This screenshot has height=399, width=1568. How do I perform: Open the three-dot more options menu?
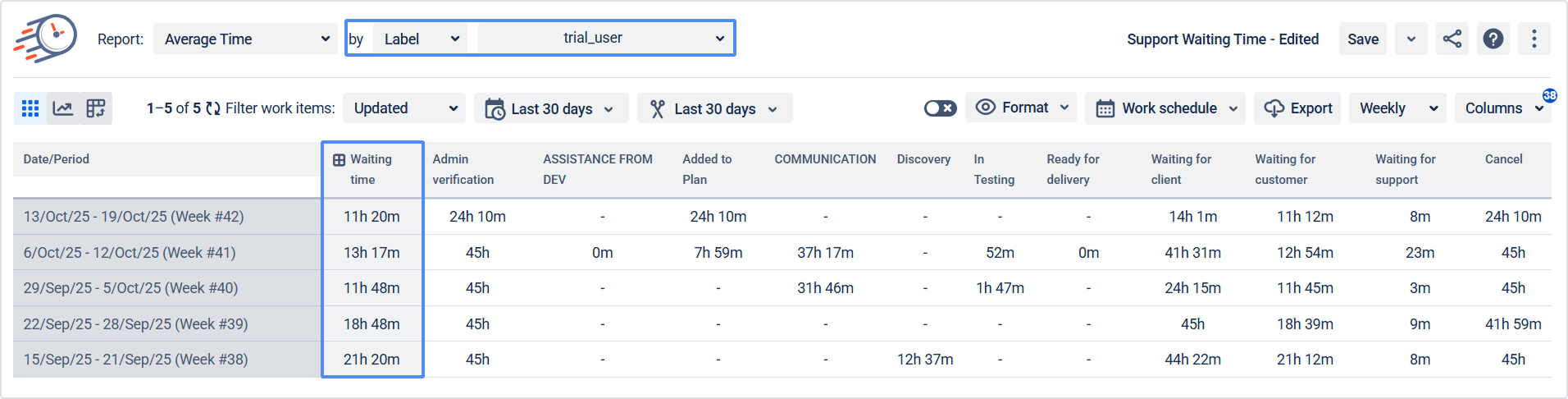pos(1534,39)
